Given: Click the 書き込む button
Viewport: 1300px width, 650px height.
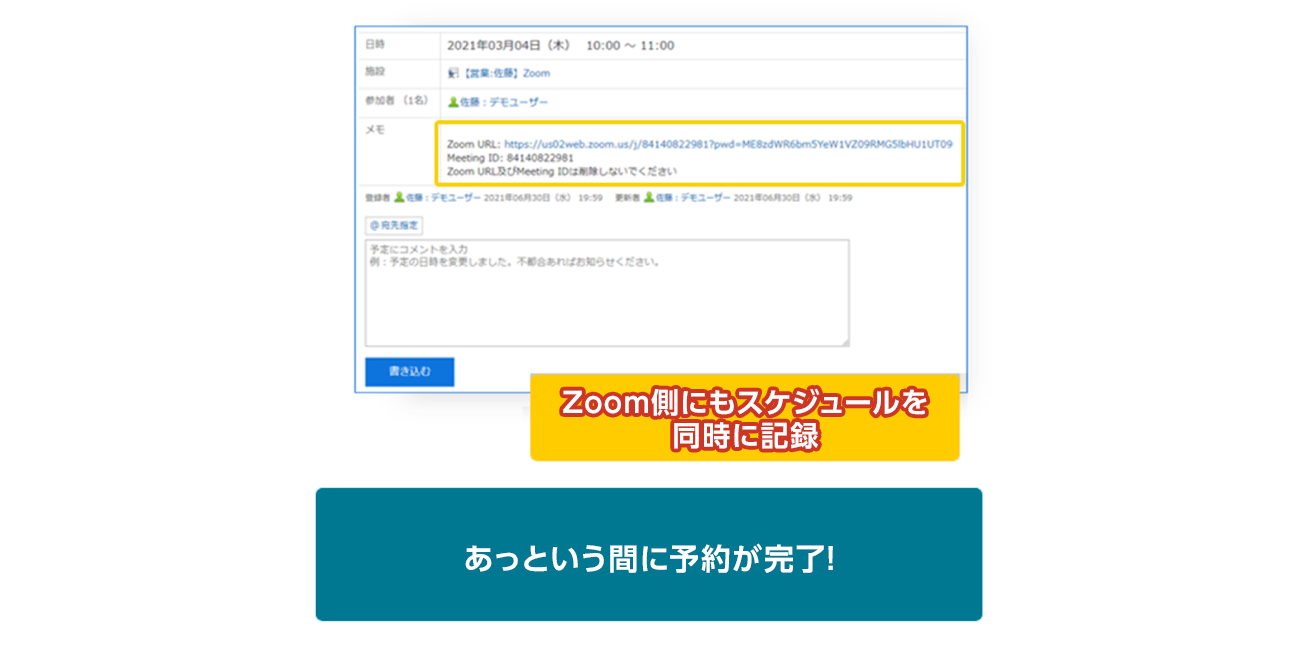Looking at the screenshot, I should tap(410, 372).
